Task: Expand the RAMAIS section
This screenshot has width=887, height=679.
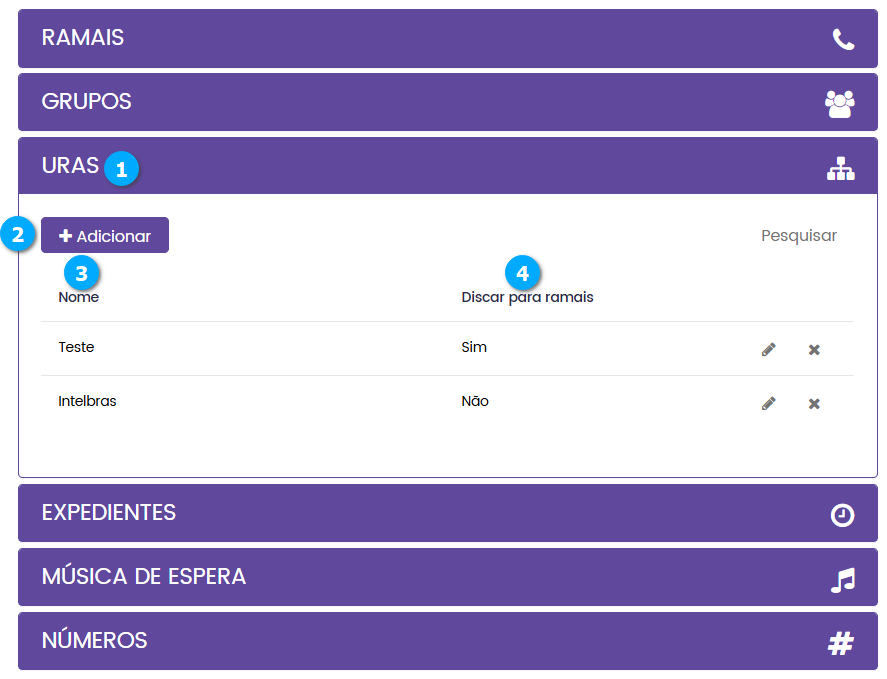Action: pos(83,38)
